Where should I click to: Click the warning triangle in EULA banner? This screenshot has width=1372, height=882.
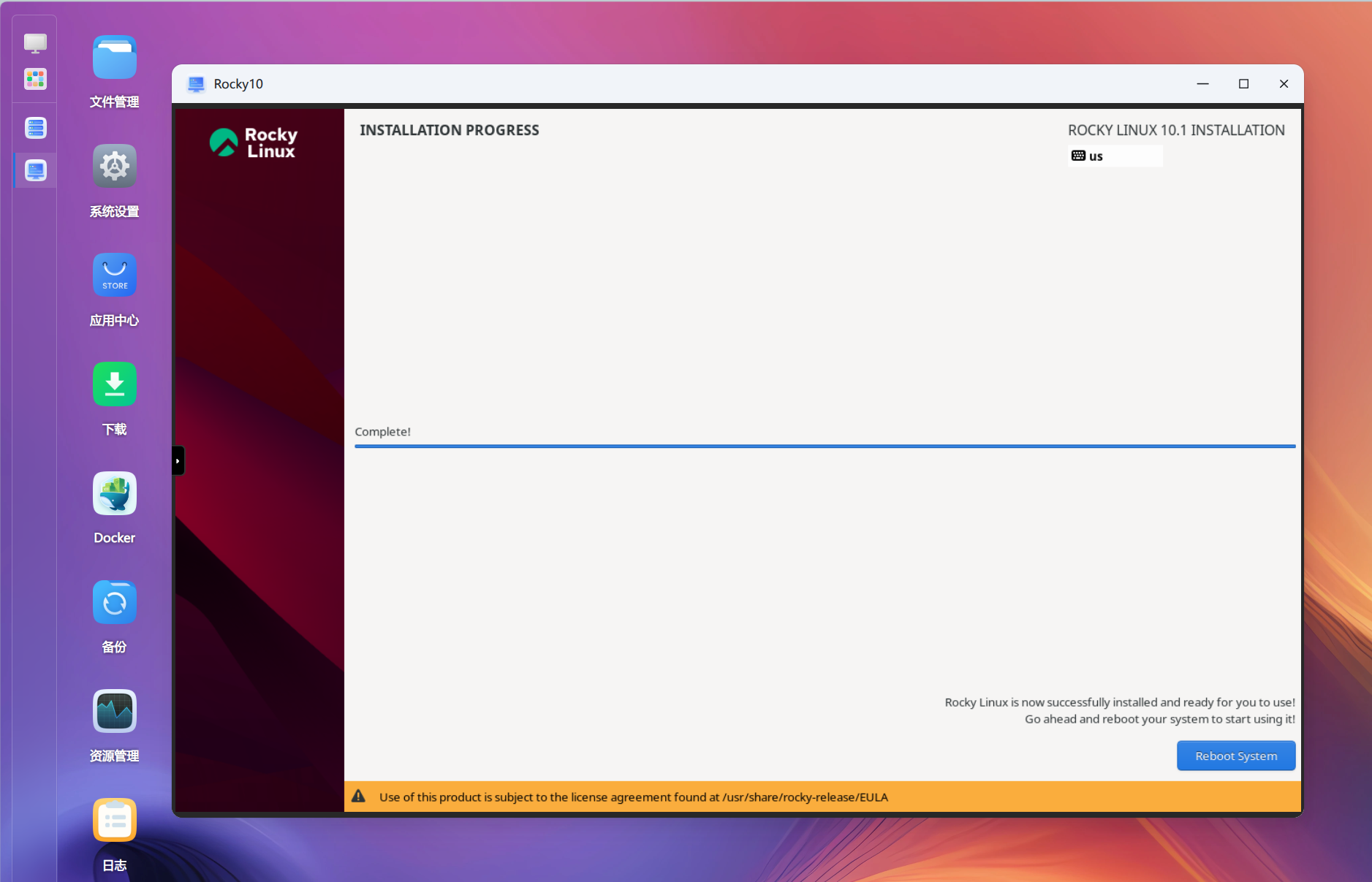pos(358,797)
